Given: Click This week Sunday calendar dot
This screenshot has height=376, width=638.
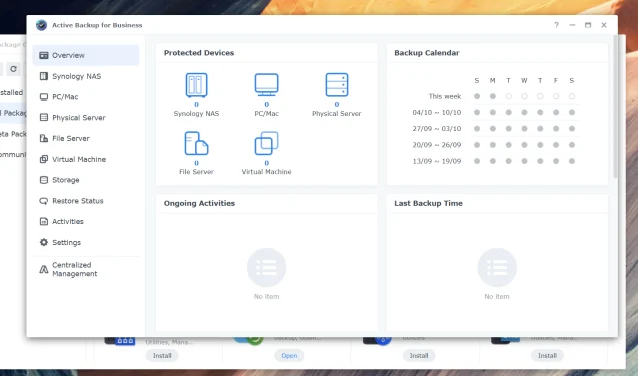Looking at the screenshot, I should (x=477, y=96).
